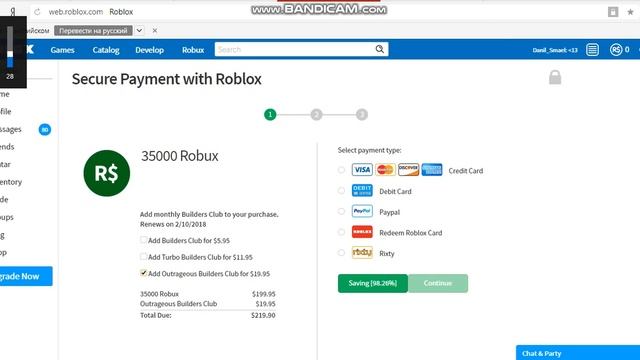Click the Debit card logo

[x=362, y=191]
